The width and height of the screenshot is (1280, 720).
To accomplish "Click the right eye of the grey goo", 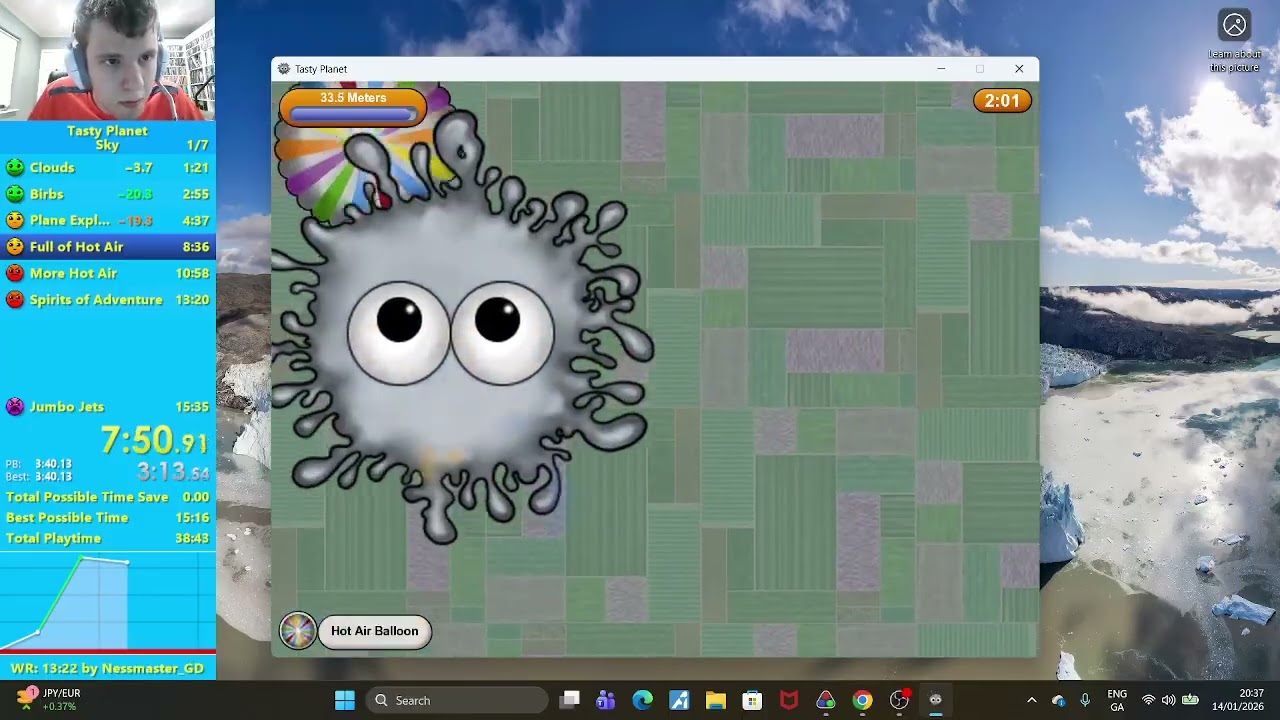I will 501,332.
